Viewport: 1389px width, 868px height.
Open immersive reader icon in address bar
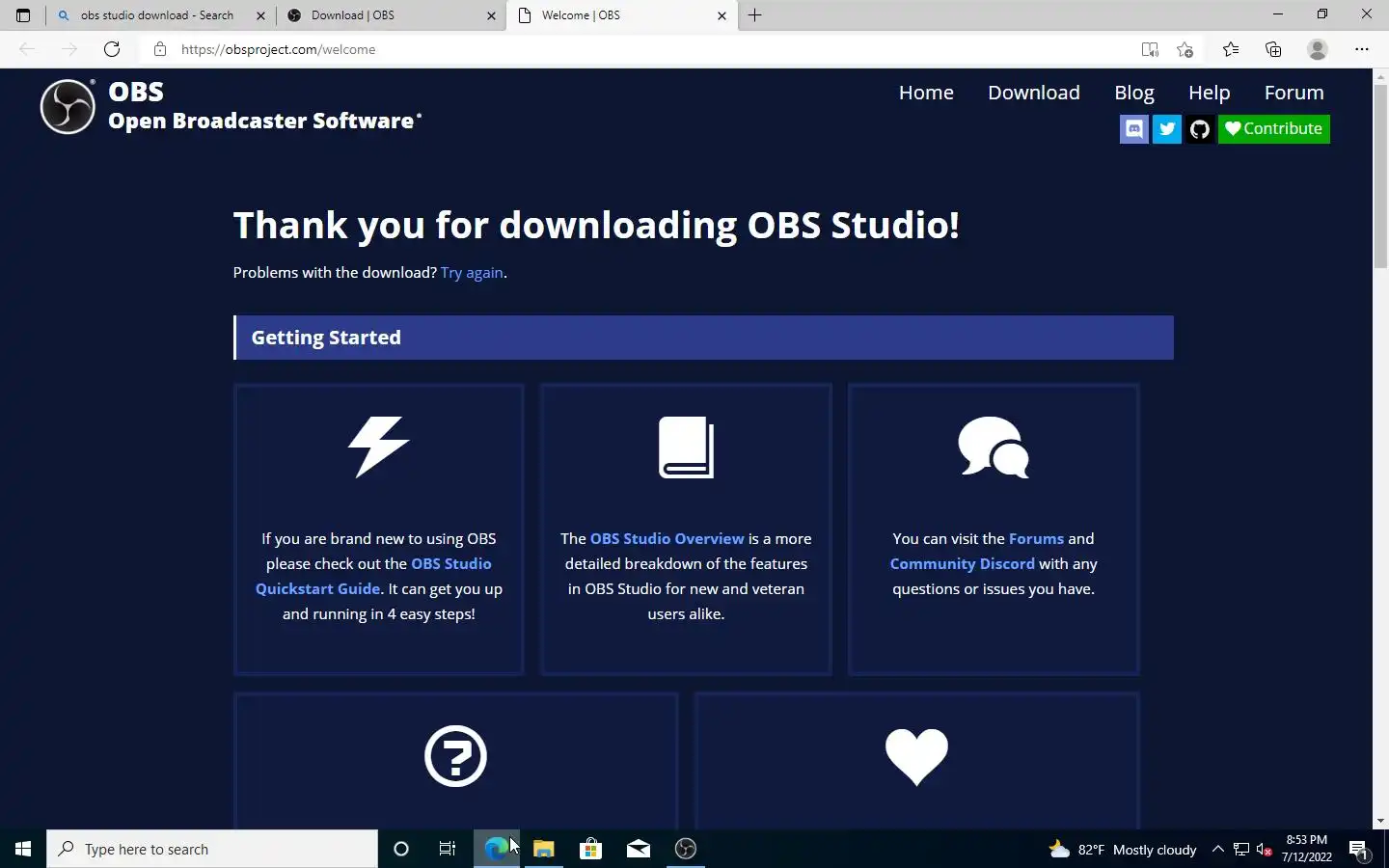[1150, 49]
